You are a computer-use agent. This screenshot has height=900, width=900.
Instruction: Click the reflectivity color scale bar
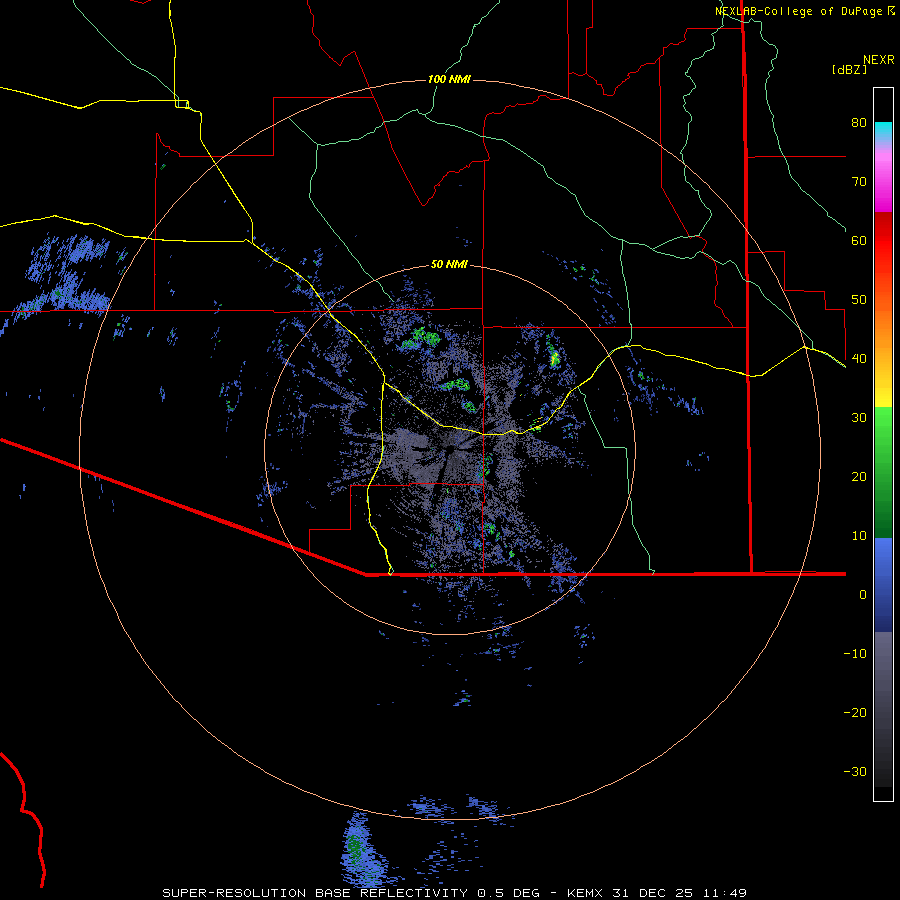pyautogui.click(x=883, y=444)
